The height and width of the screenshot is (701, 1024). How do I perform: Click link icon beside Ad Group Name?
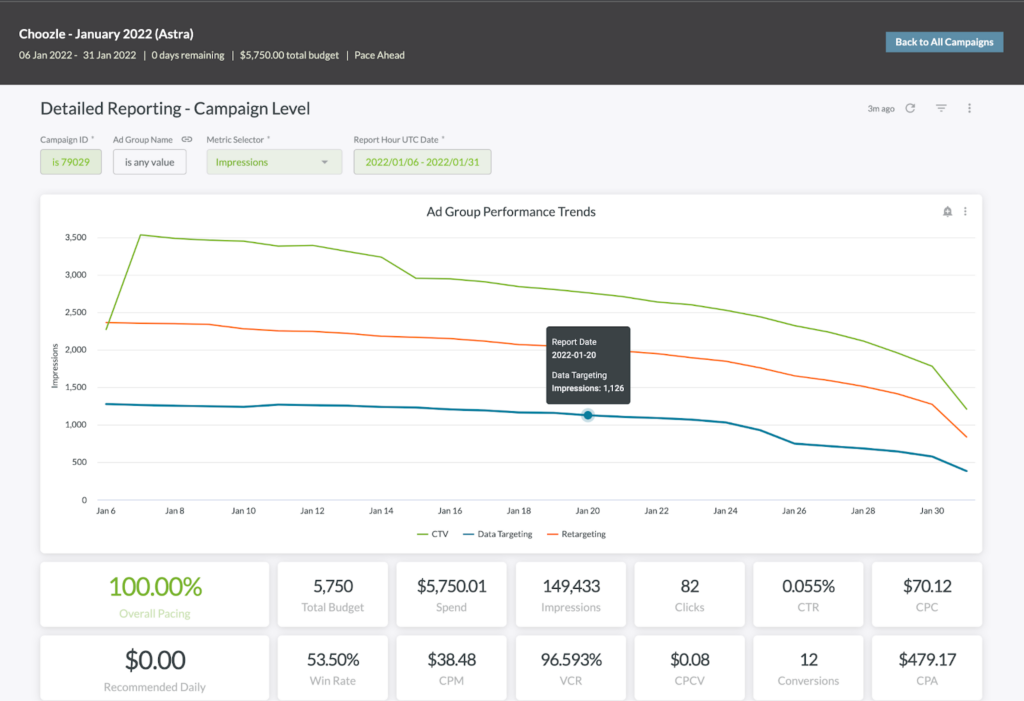pyautogui.click(x=187, y=139)
